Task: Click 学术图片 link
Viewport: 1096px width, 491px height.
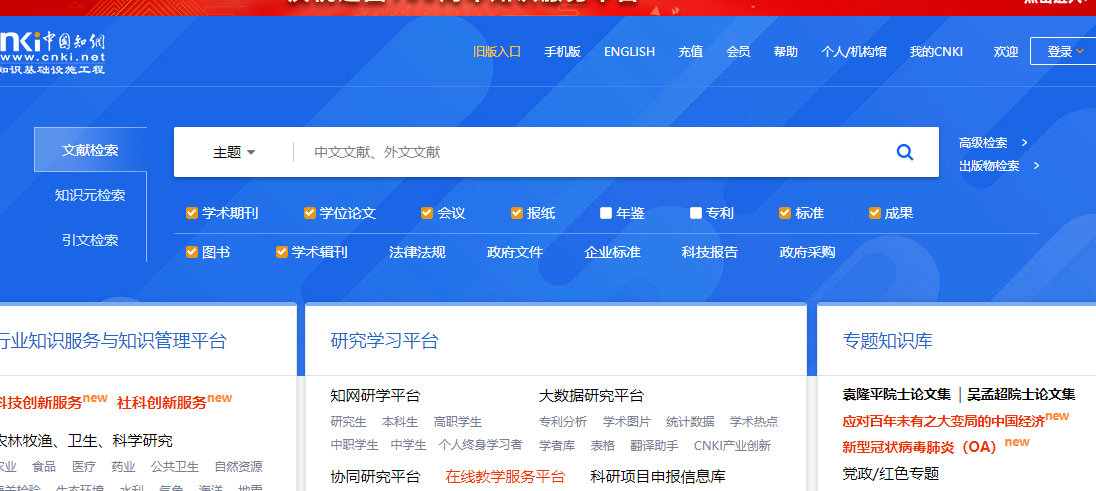Action: coord(627,422)
